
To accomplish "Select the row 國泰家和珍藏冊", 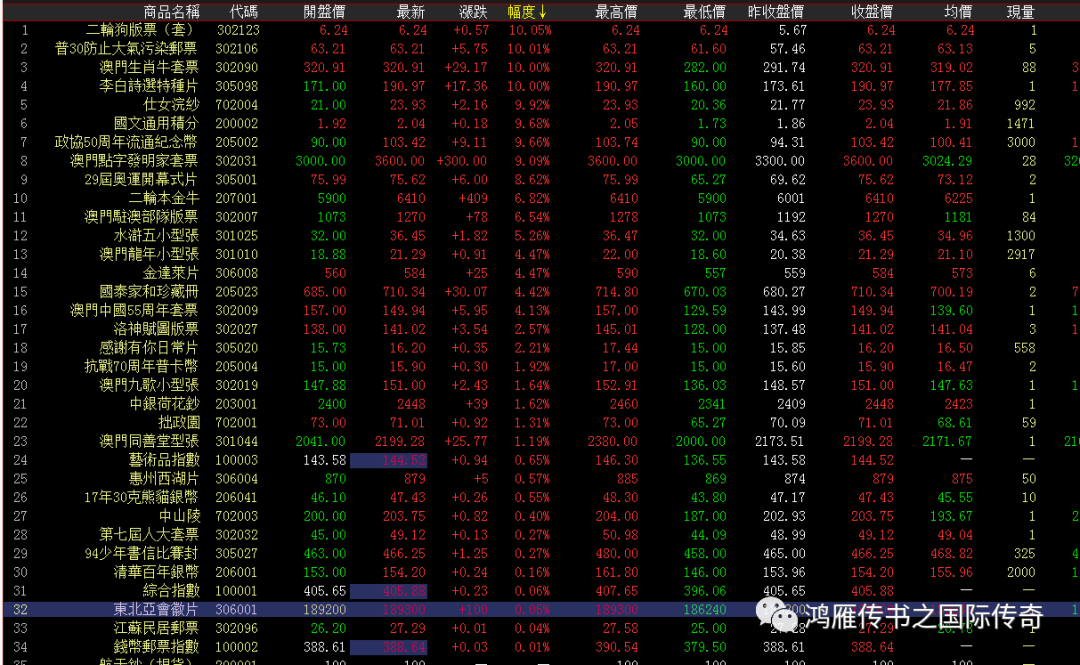I will pyautogui.click(x=541, y=291).
